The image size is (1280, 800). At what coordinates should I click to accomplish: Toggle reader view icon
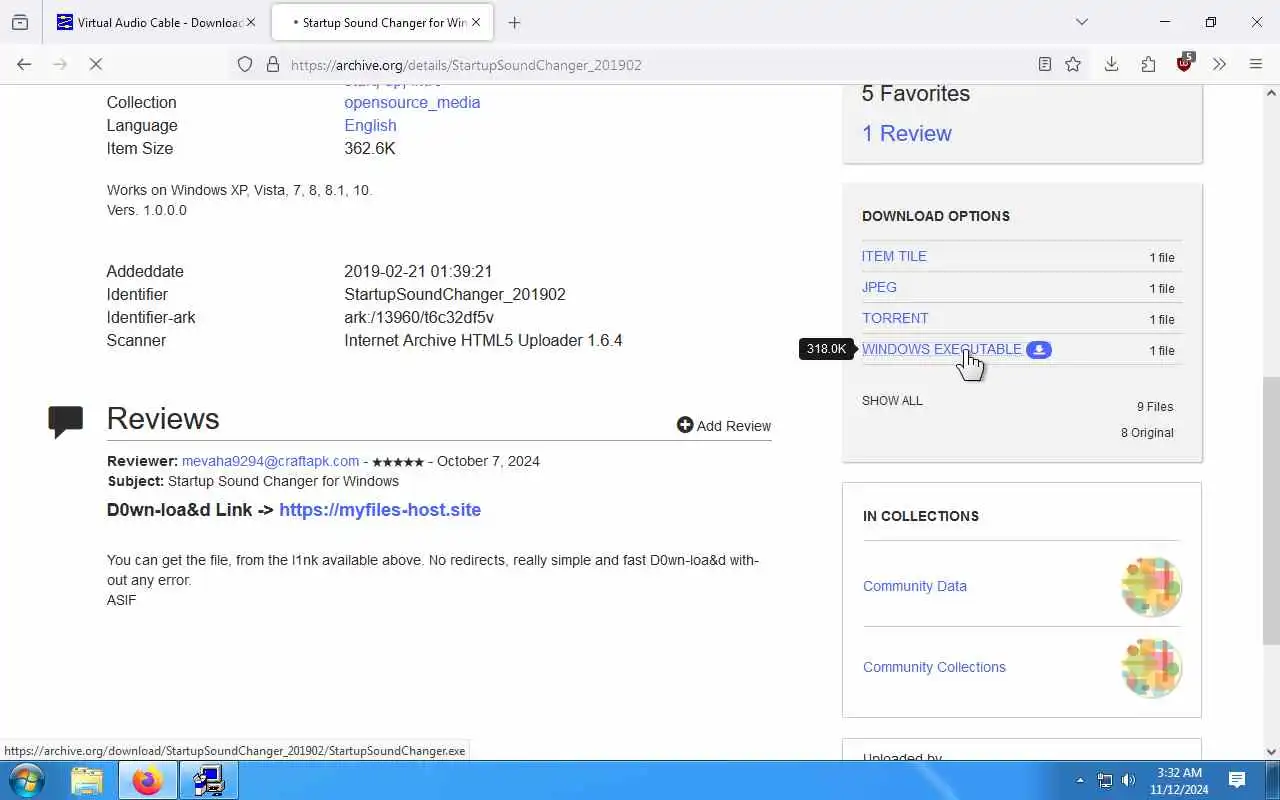click(x=1044, y=64)
